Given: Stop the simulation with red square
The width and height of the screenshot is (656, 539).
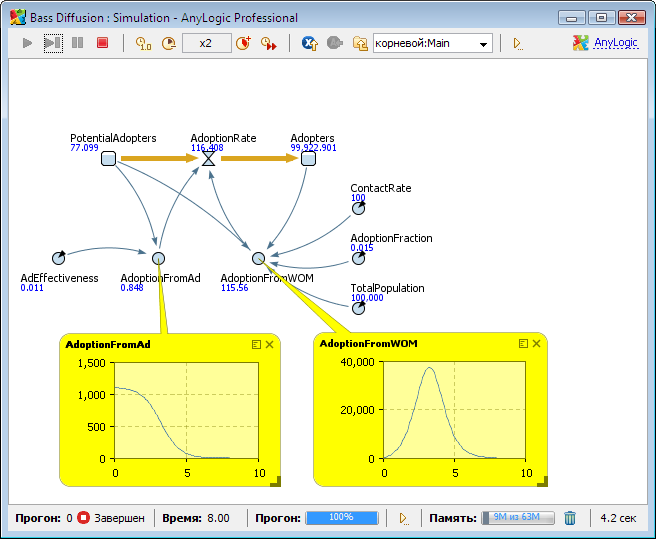Looking at the screenshot, I should 102,43.
